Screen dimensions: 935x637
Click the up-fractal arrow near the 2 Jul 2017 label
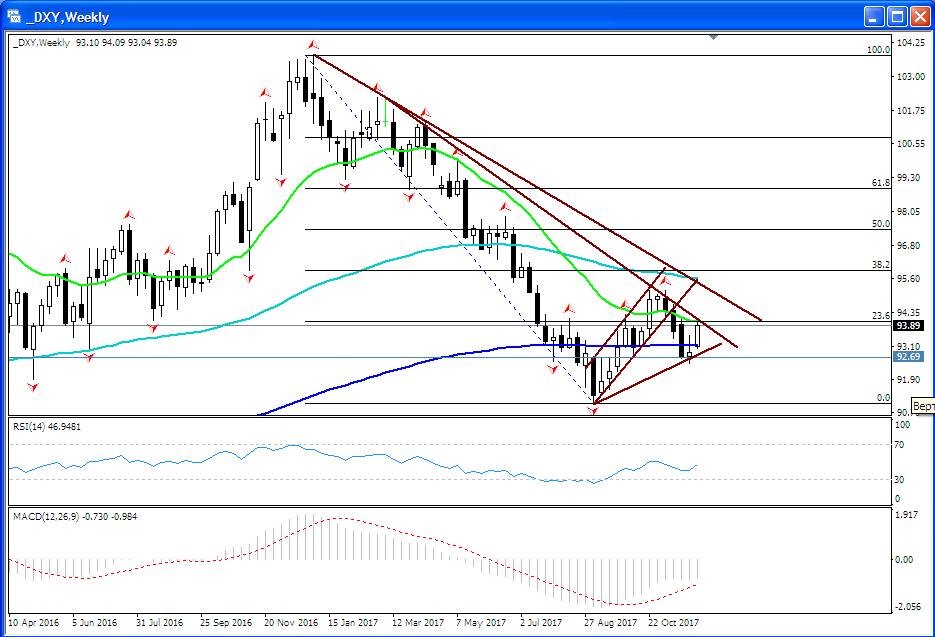568,309
